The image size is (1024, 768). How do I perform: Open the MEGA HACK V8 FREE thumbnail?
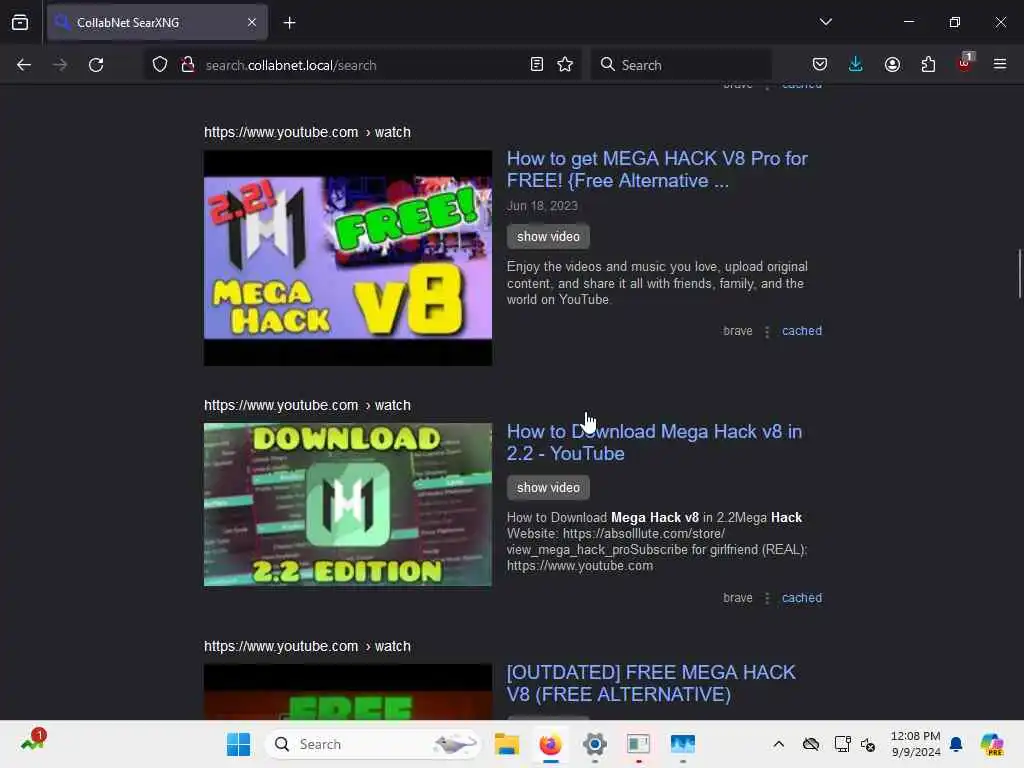pyautogui.click(x=348, y=258)
